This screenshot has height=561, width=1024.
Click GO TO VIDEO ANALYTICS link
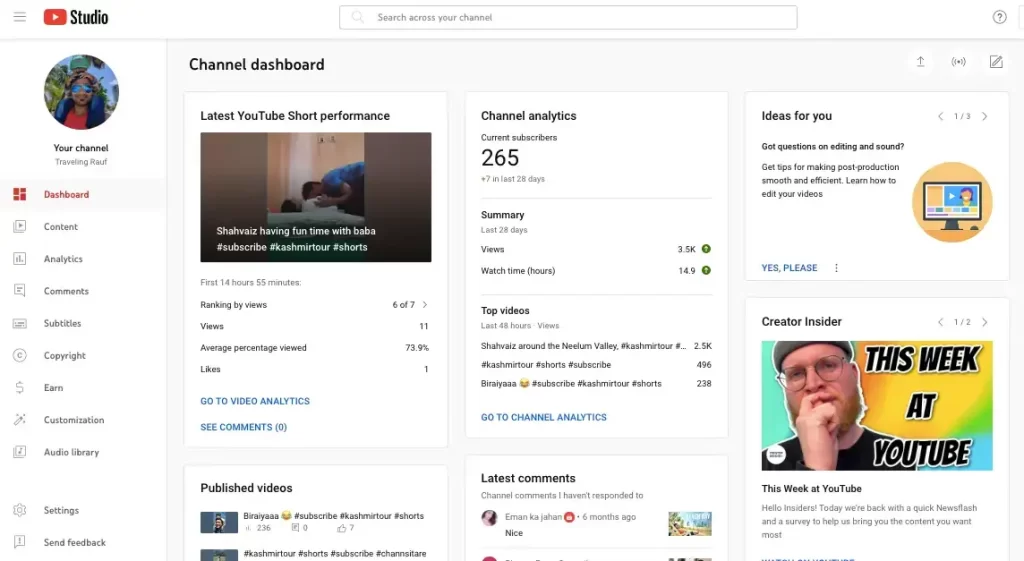[255, 401]
